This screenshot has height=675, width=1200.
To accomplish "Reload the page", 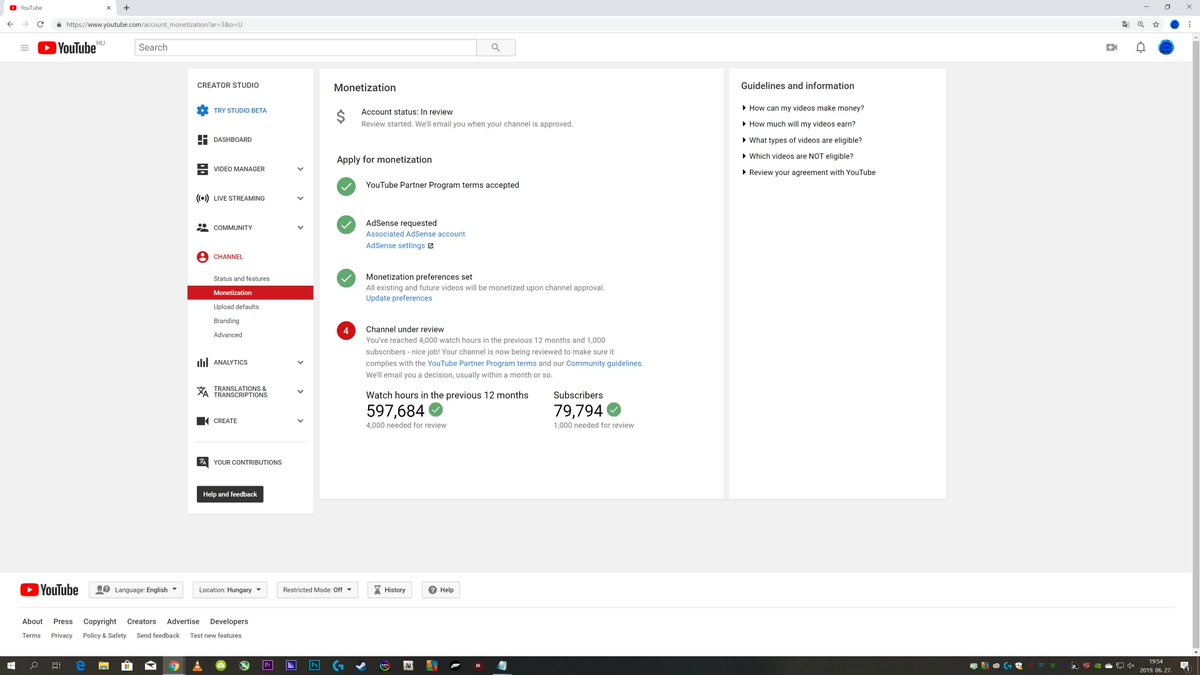I will click(x=40, y=24).
